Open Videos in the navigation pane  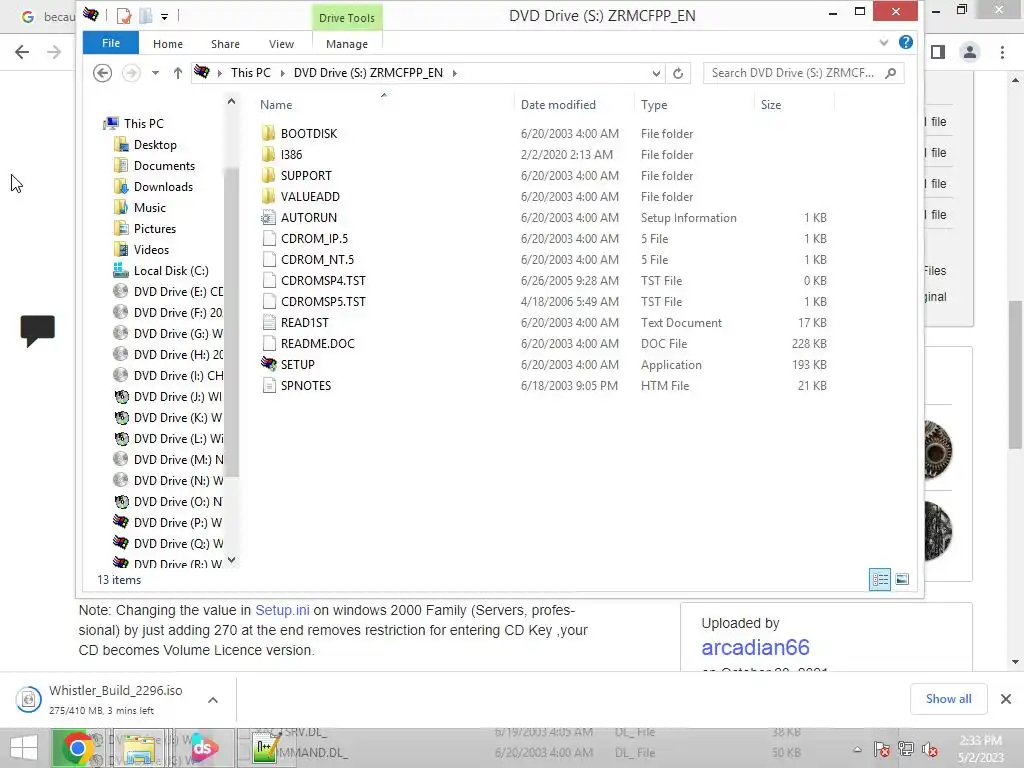[151, 249]
